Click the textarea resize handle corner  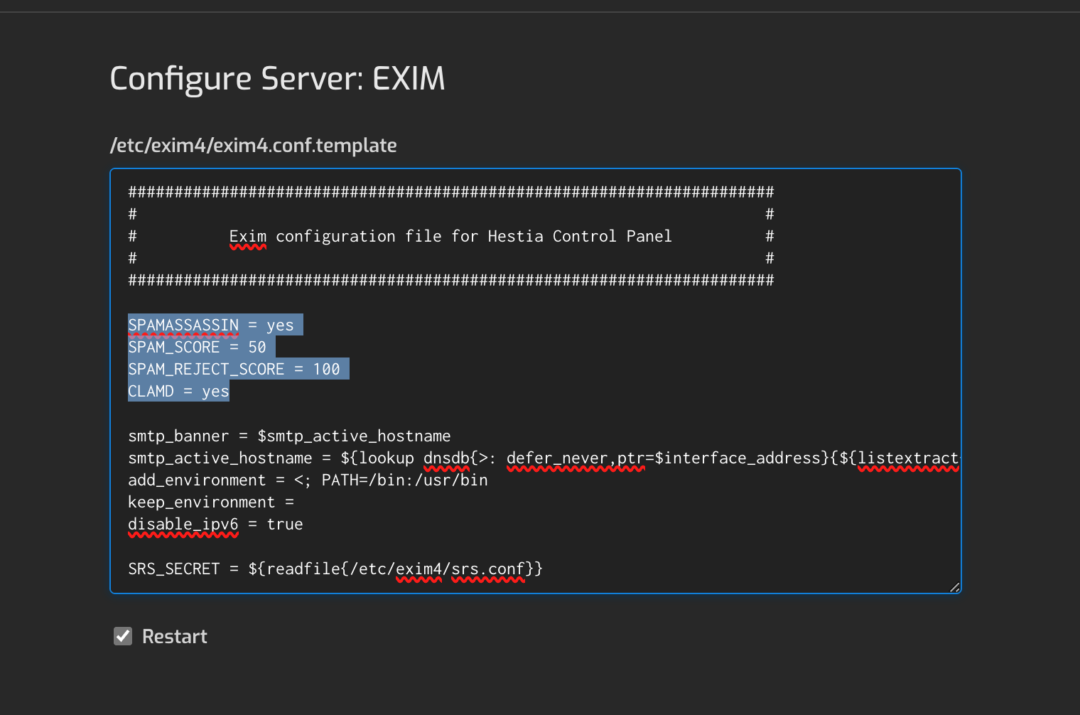[954, 587]
